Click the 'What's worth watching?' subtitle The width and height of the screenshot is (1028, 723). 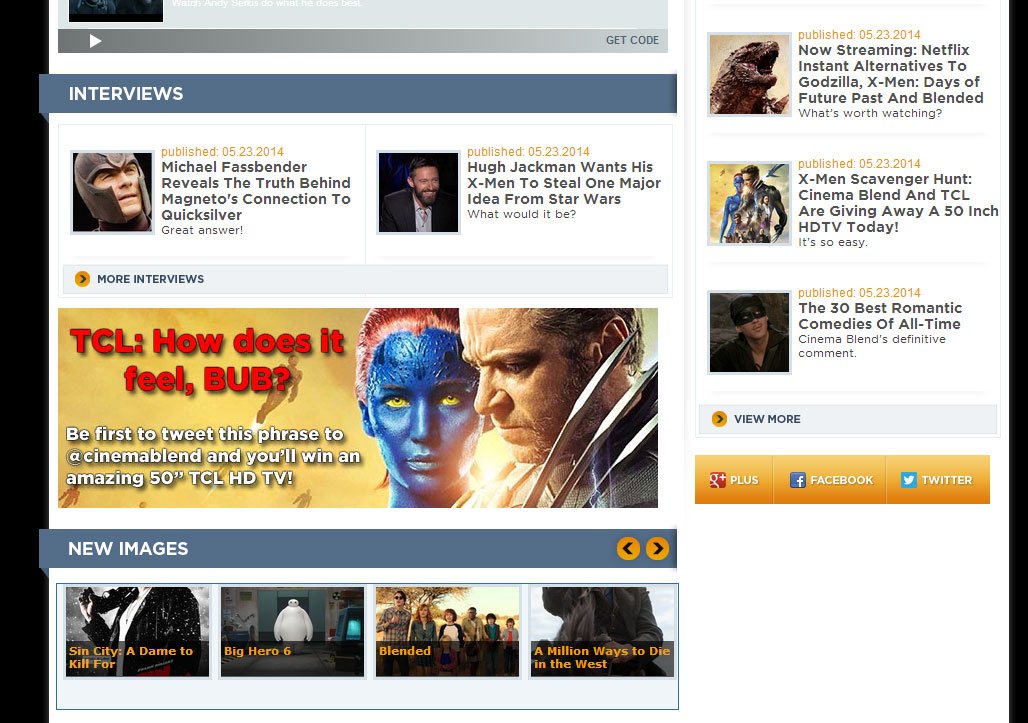click(870, 113)
